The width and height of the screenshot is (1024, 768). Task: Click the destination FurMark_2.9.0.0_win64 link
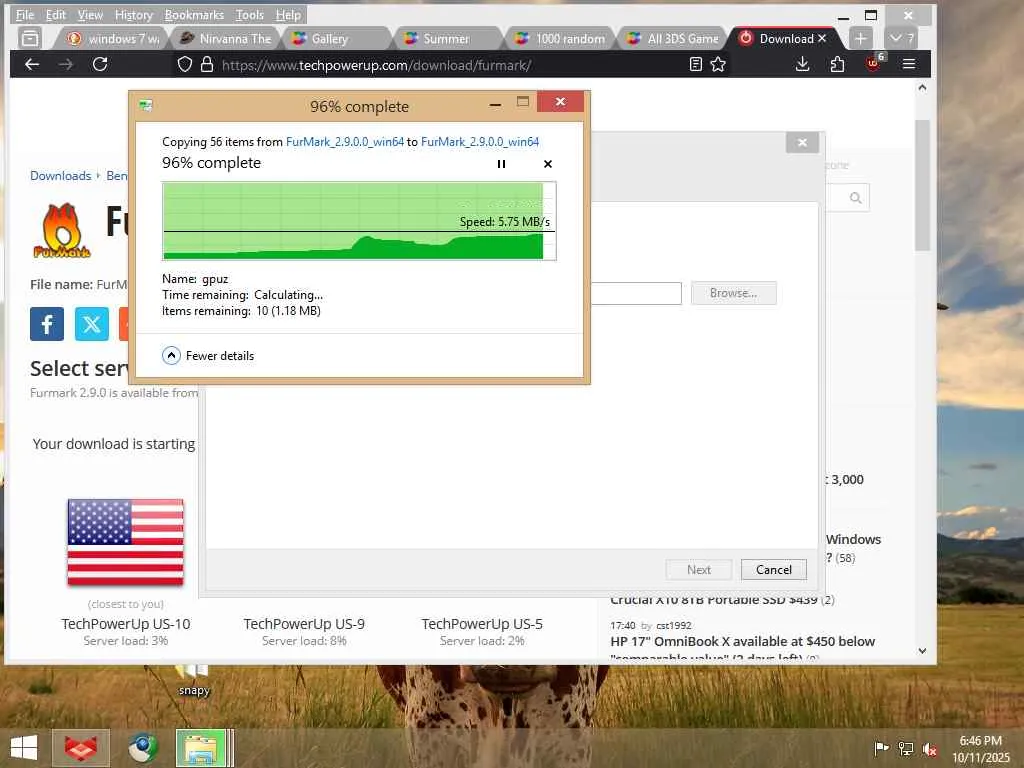480,142
